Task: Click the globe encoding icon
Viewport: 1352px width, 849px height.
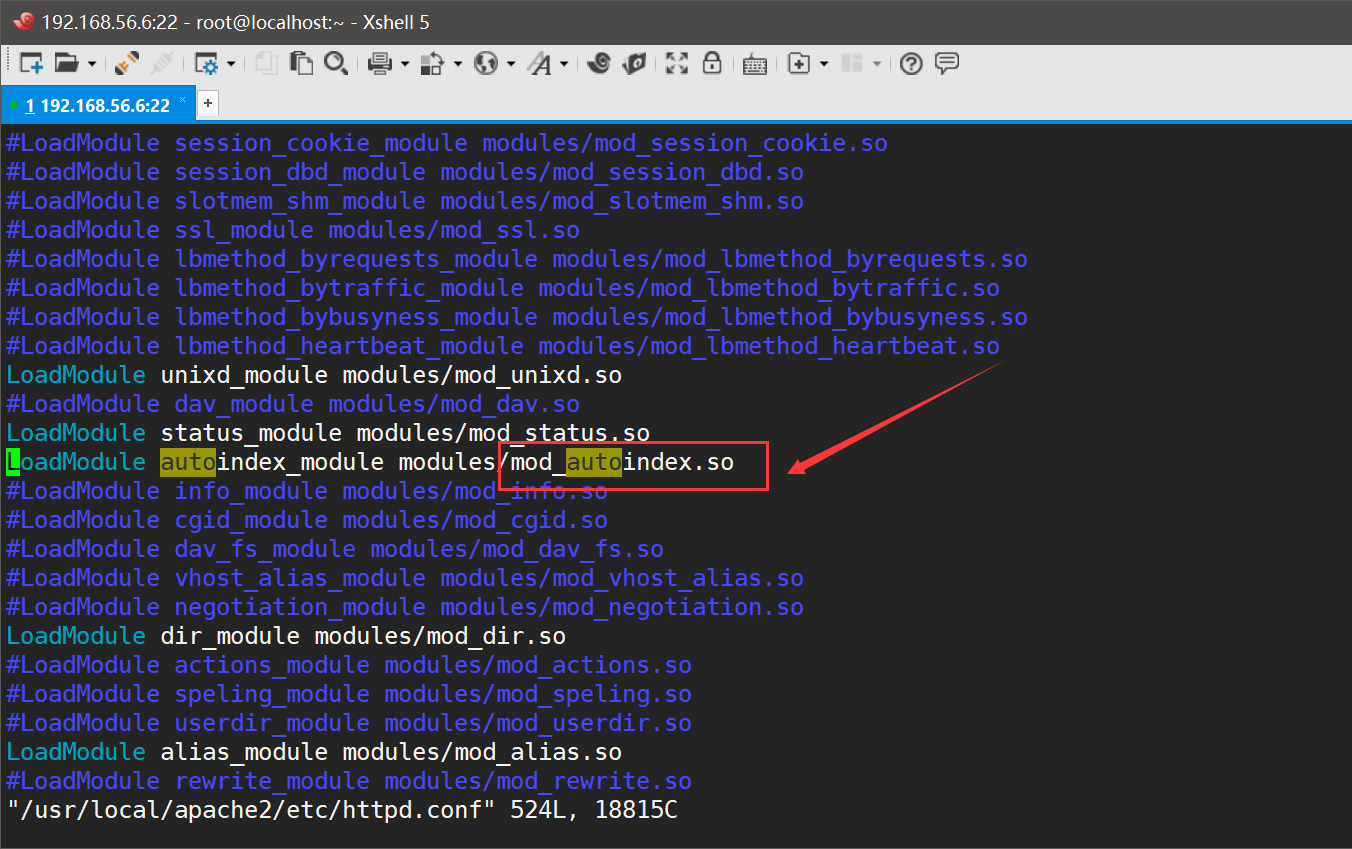Action: pos(486,64)
